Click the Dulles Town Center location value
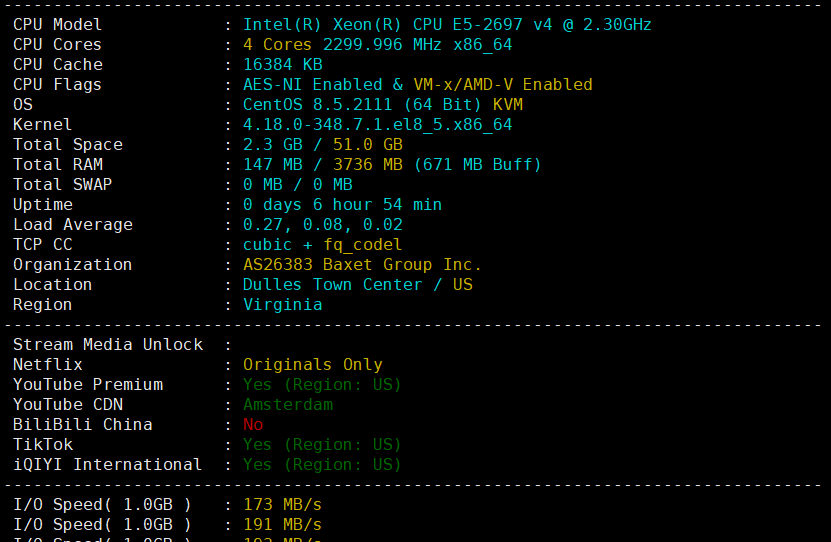 [357, 284]
